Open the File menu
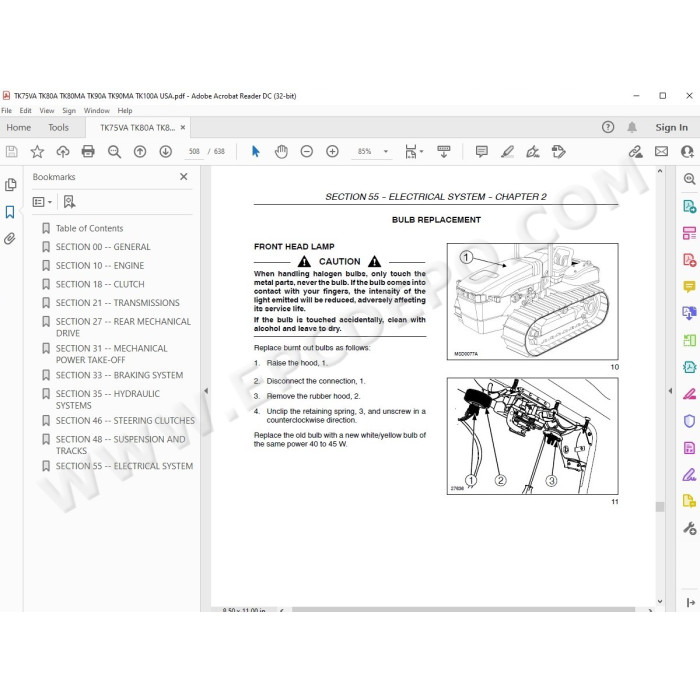Viewport: 700px width, 700px height. click(x=7, y=111)
